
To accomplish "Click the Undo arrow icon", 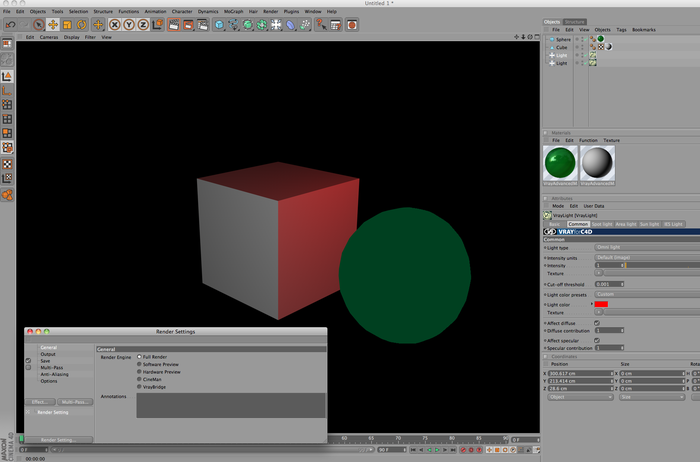I will click(x=10, y=25).
